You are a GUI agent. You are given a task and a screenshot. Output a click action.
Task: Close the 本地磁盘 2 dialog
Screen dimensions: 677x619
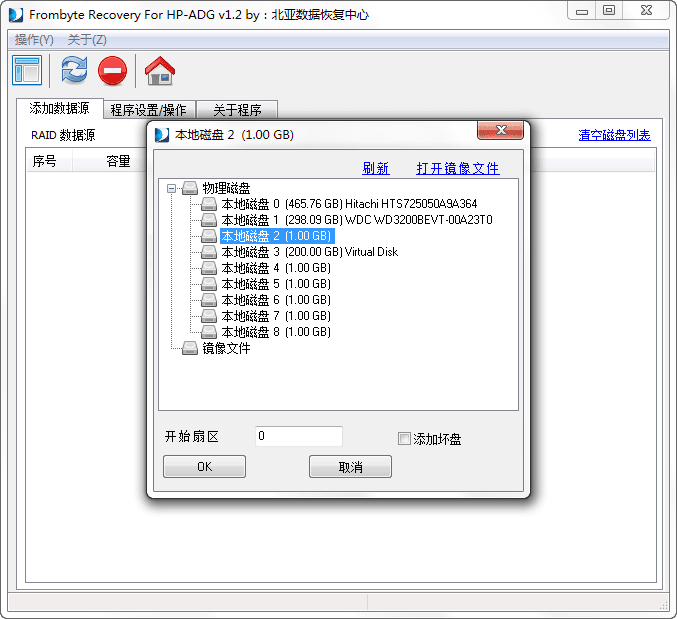(500, 130)
